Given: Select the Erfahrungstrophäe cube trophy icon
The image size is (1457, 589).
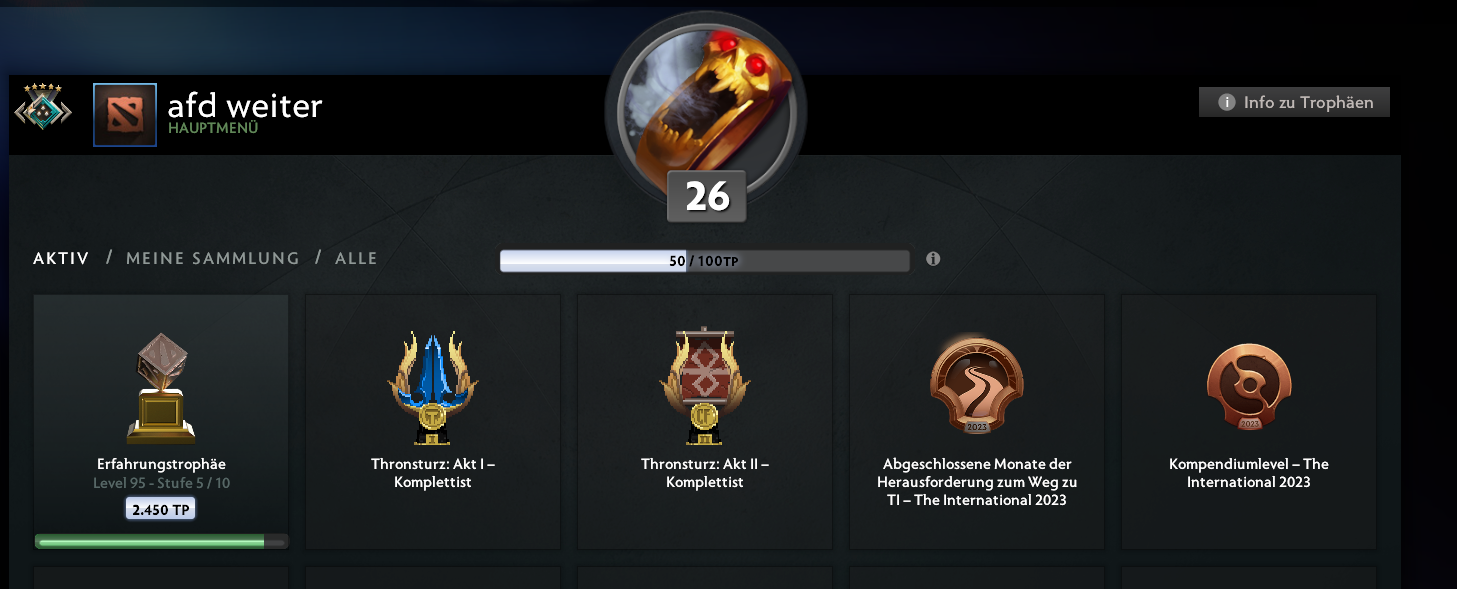Looking at the screenshot, I should 161,387.
